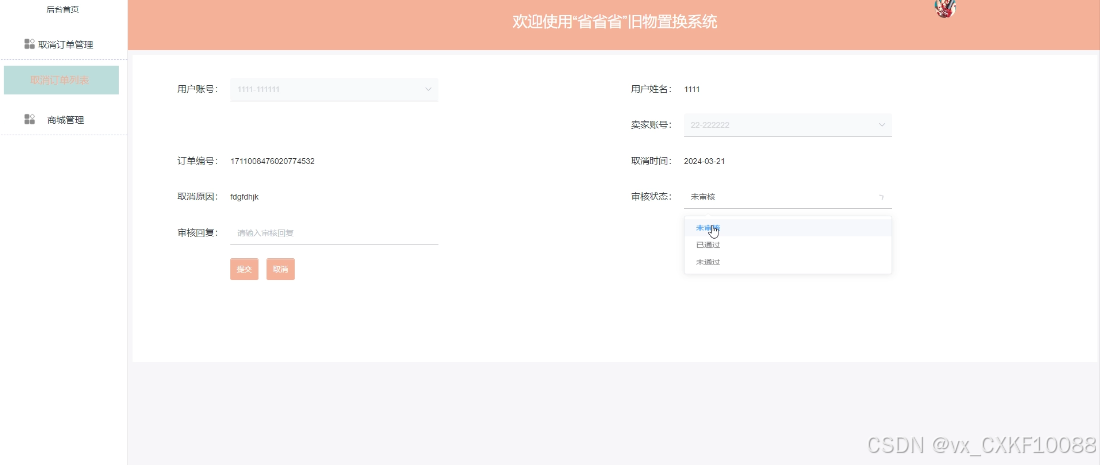The image size is (1100, 465).
Task: Click the cancel reason text fdgfdhjk
Action: point(245,197)
